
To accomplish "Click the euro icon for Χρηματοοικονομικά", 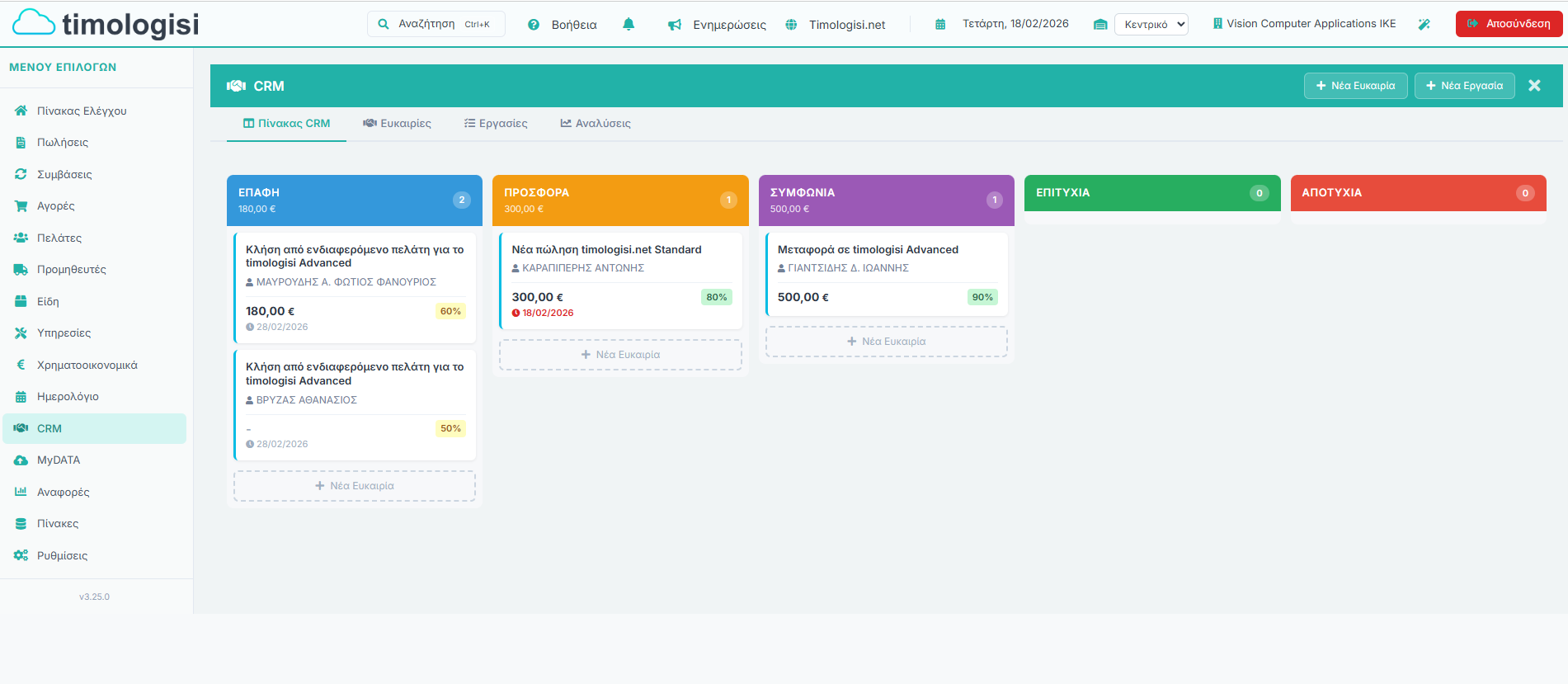I will click(21, 365).
